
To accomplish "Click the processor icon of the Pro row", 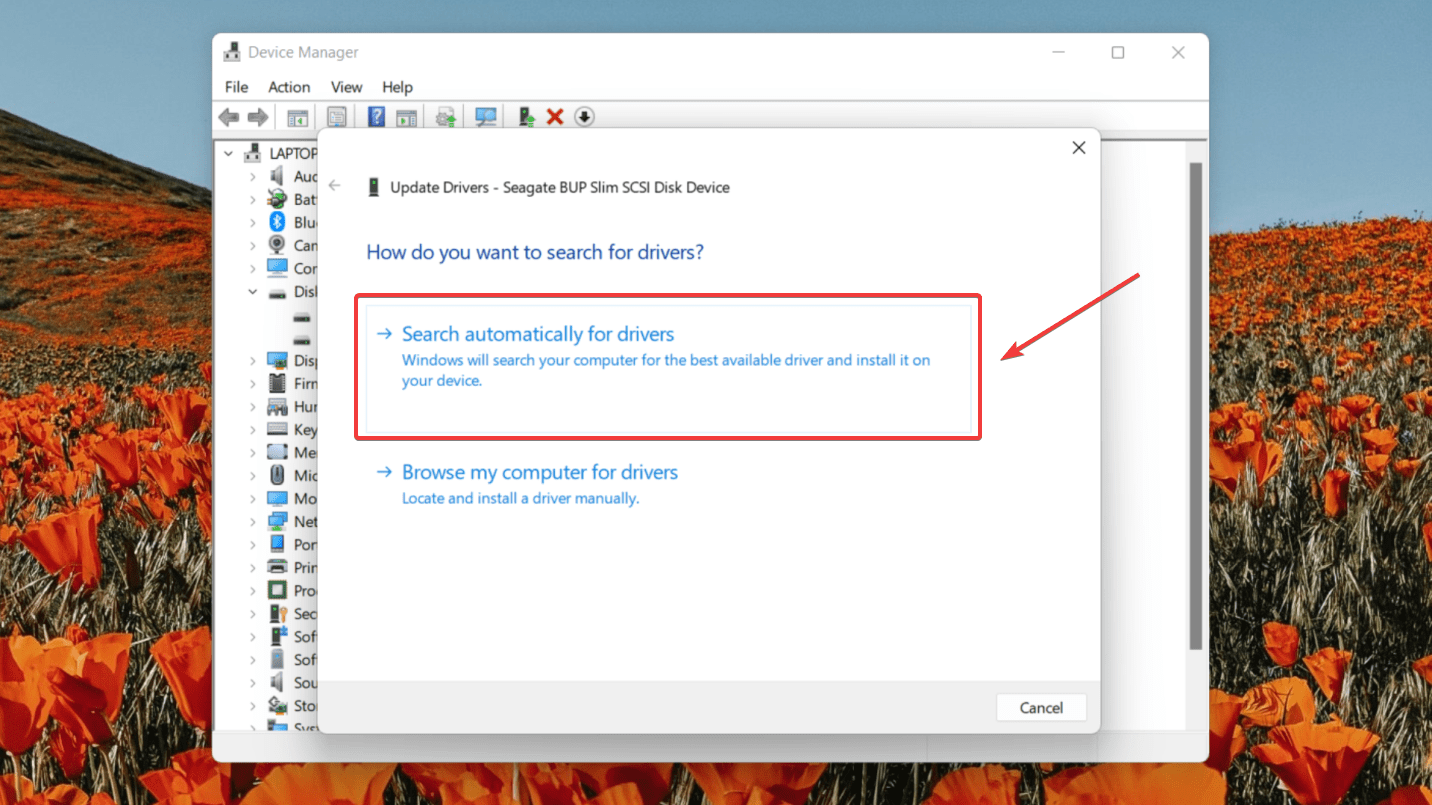I will 277,590.
